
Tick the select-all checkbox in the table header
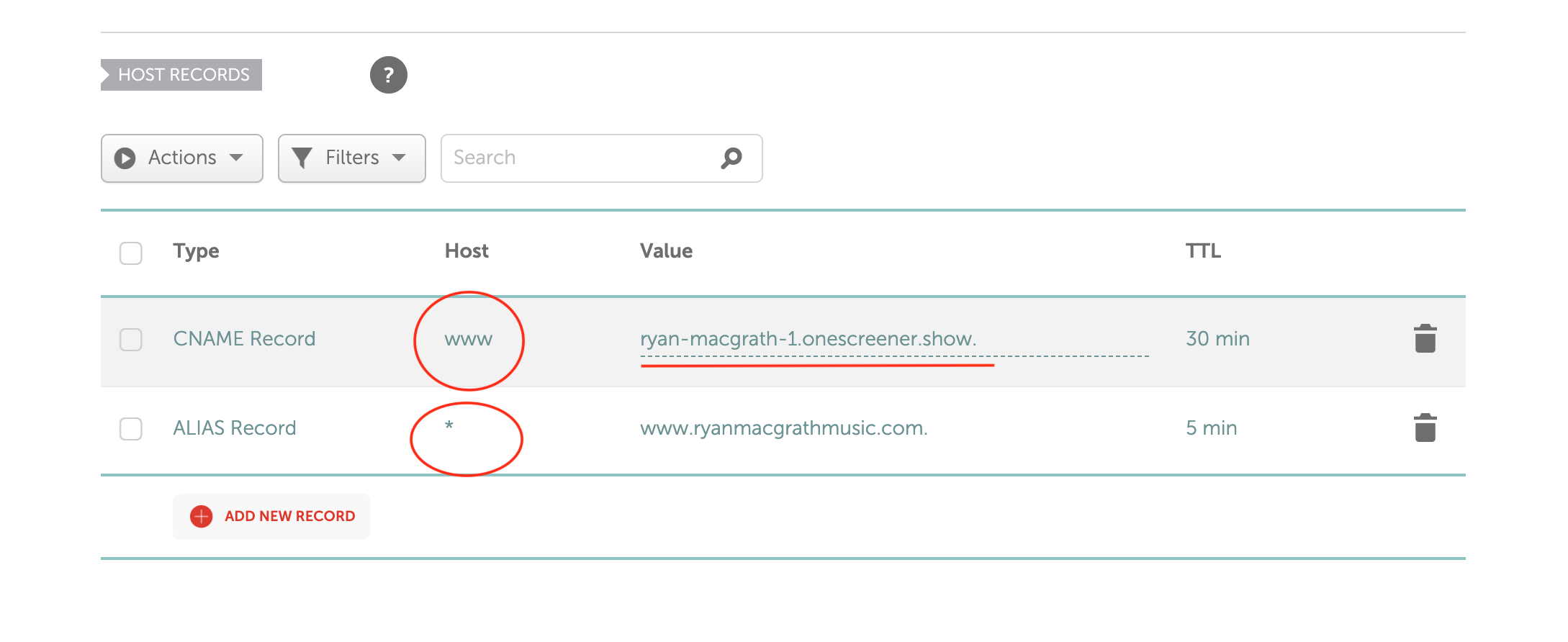pyautogui.click(x=131, y=253)
